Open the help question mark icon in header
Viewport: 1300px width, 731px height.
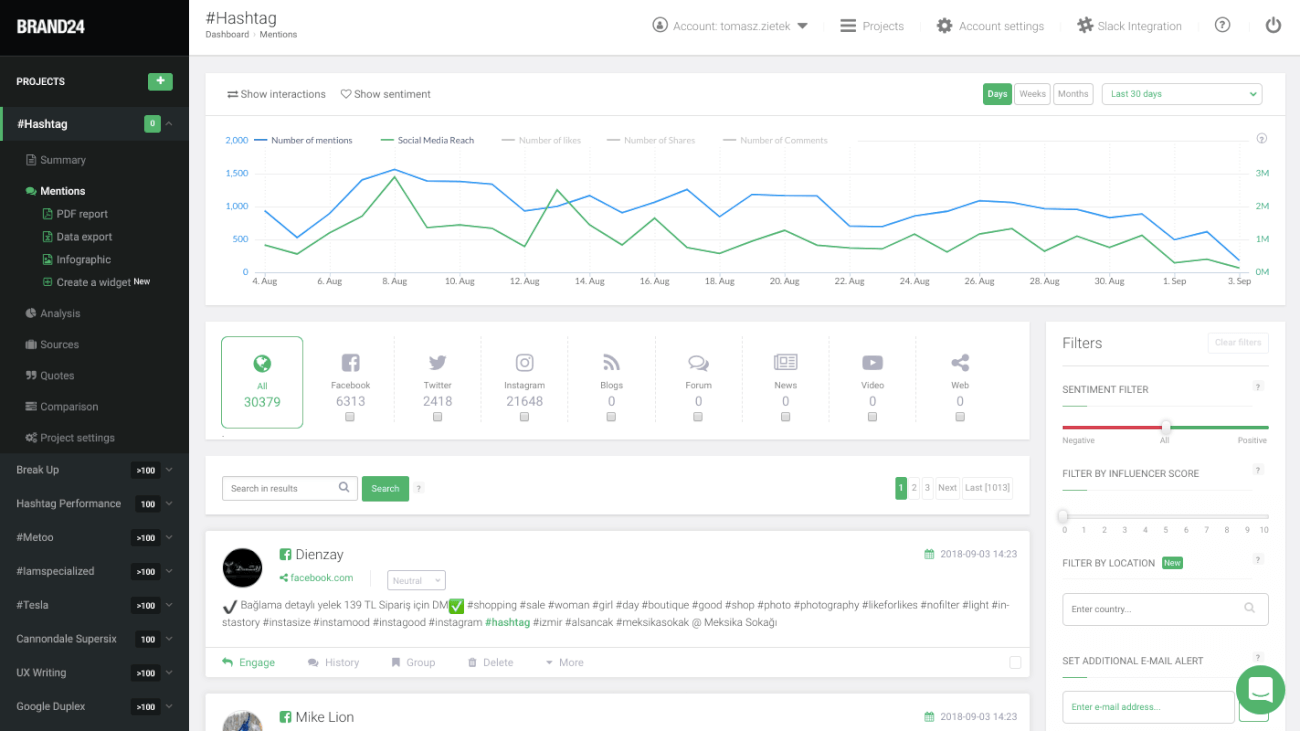tap(1222, 25)
